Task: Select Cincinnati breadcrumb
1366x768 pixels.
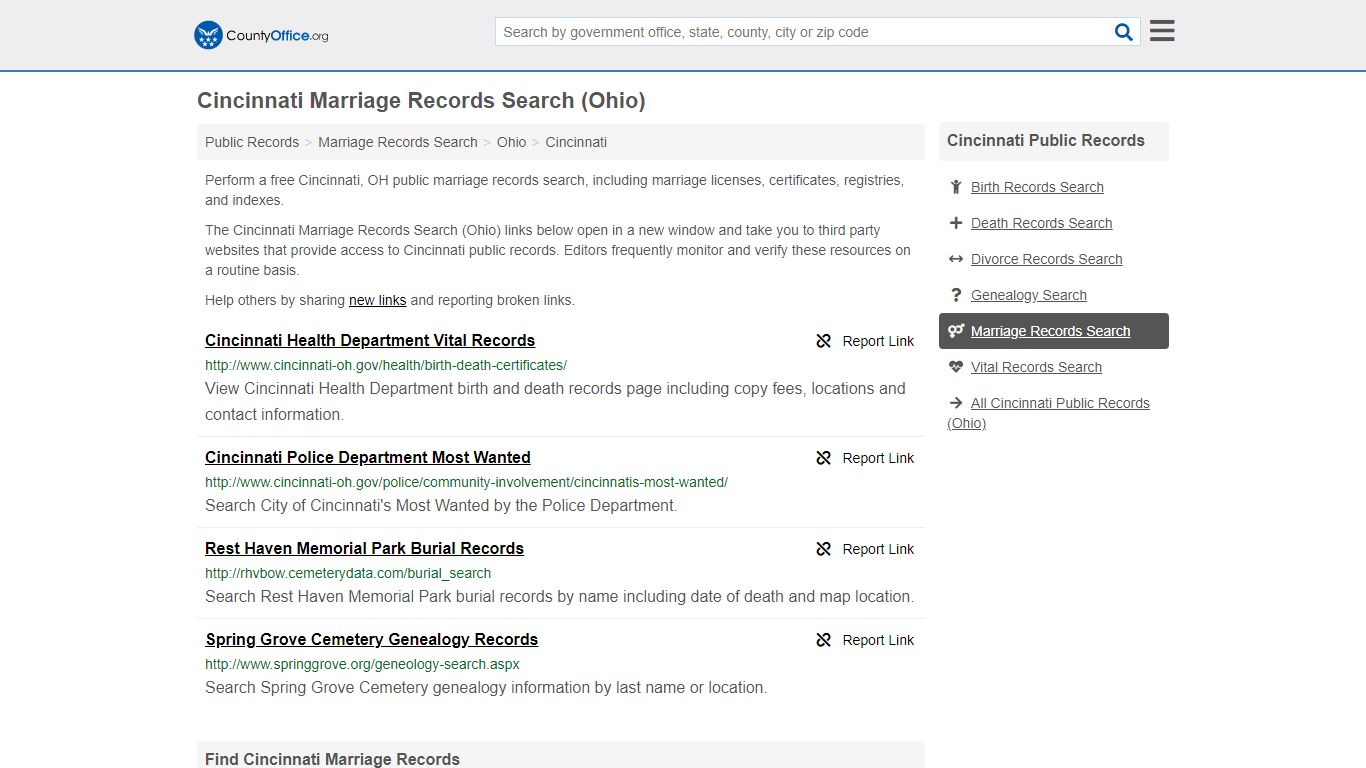Action: click(x=576, y=142)
